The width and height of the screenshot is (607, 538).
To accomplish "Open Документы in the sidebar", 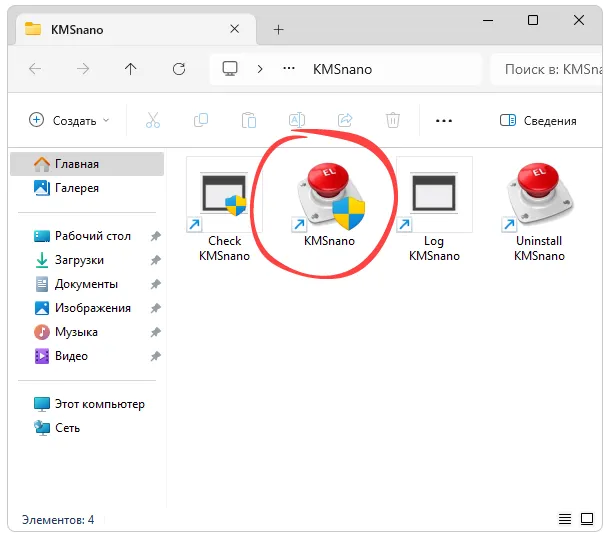I will pos(87,284).
